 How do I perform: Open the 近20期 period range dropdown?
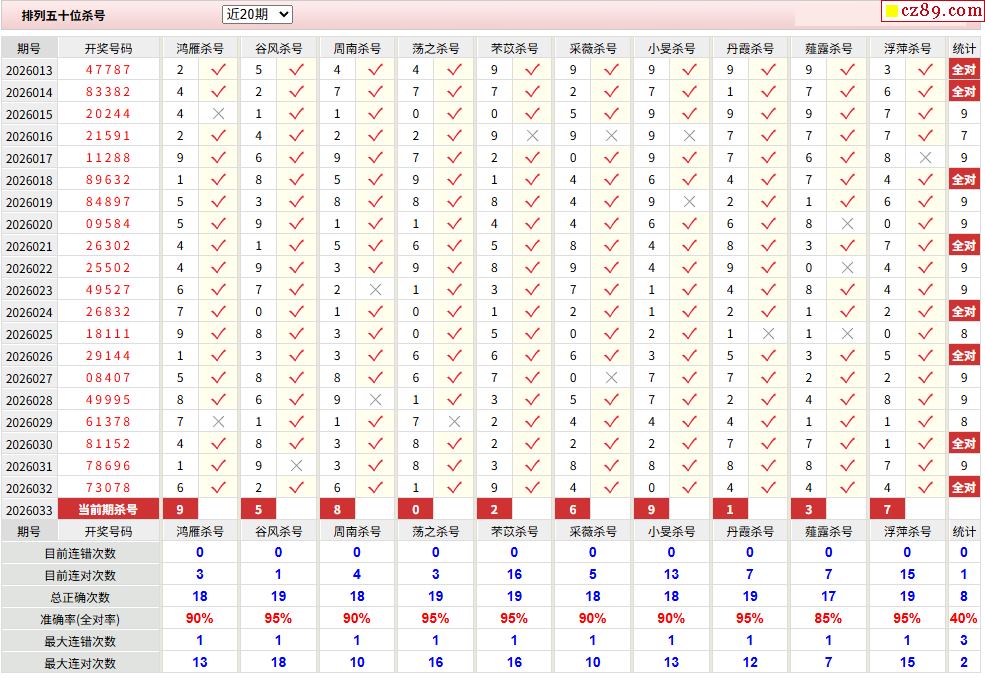click(x=257, y=14)
